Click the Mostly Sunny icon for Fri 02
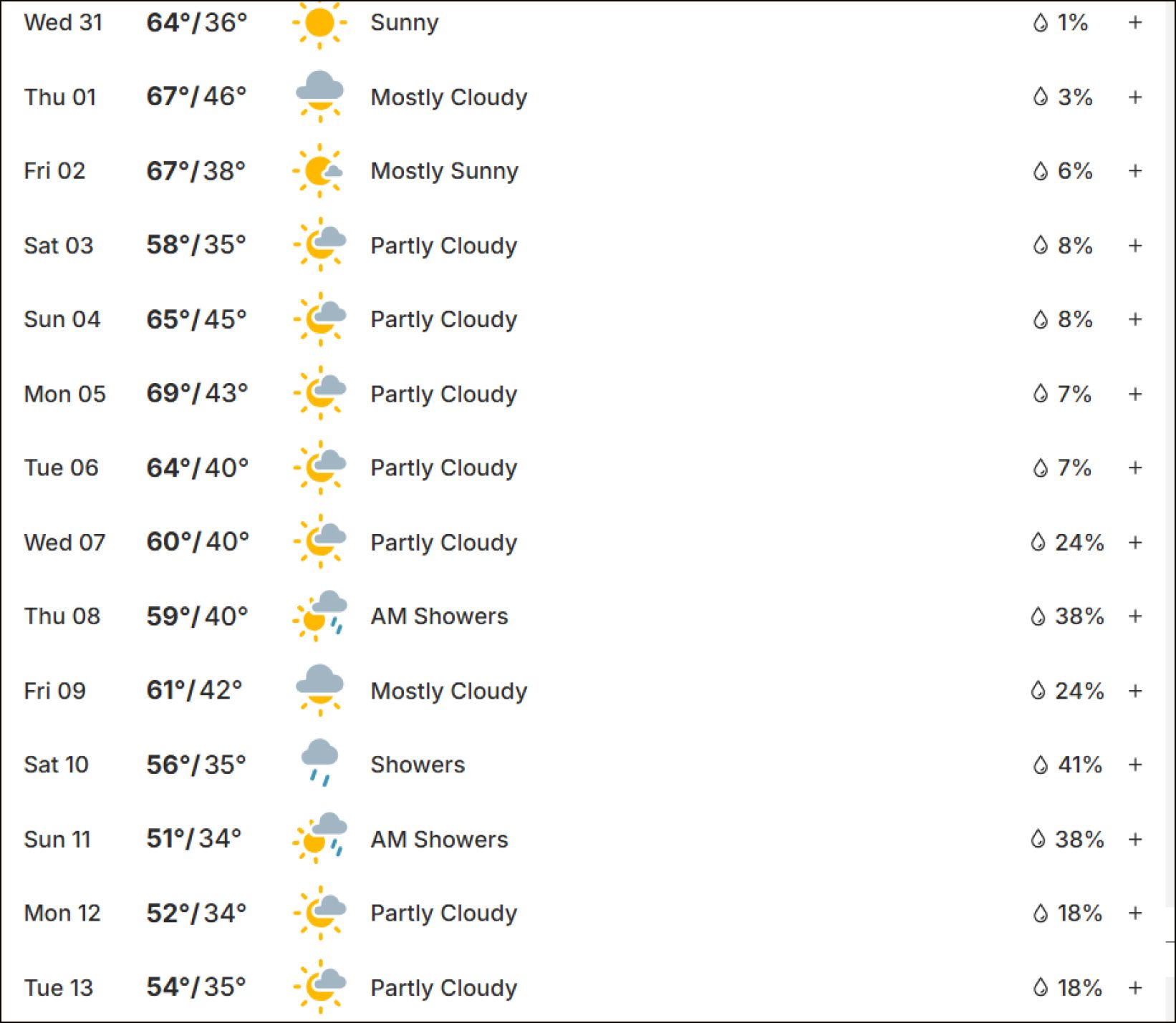Viewport: 1176px width, 1023px height. pos(319,170)
